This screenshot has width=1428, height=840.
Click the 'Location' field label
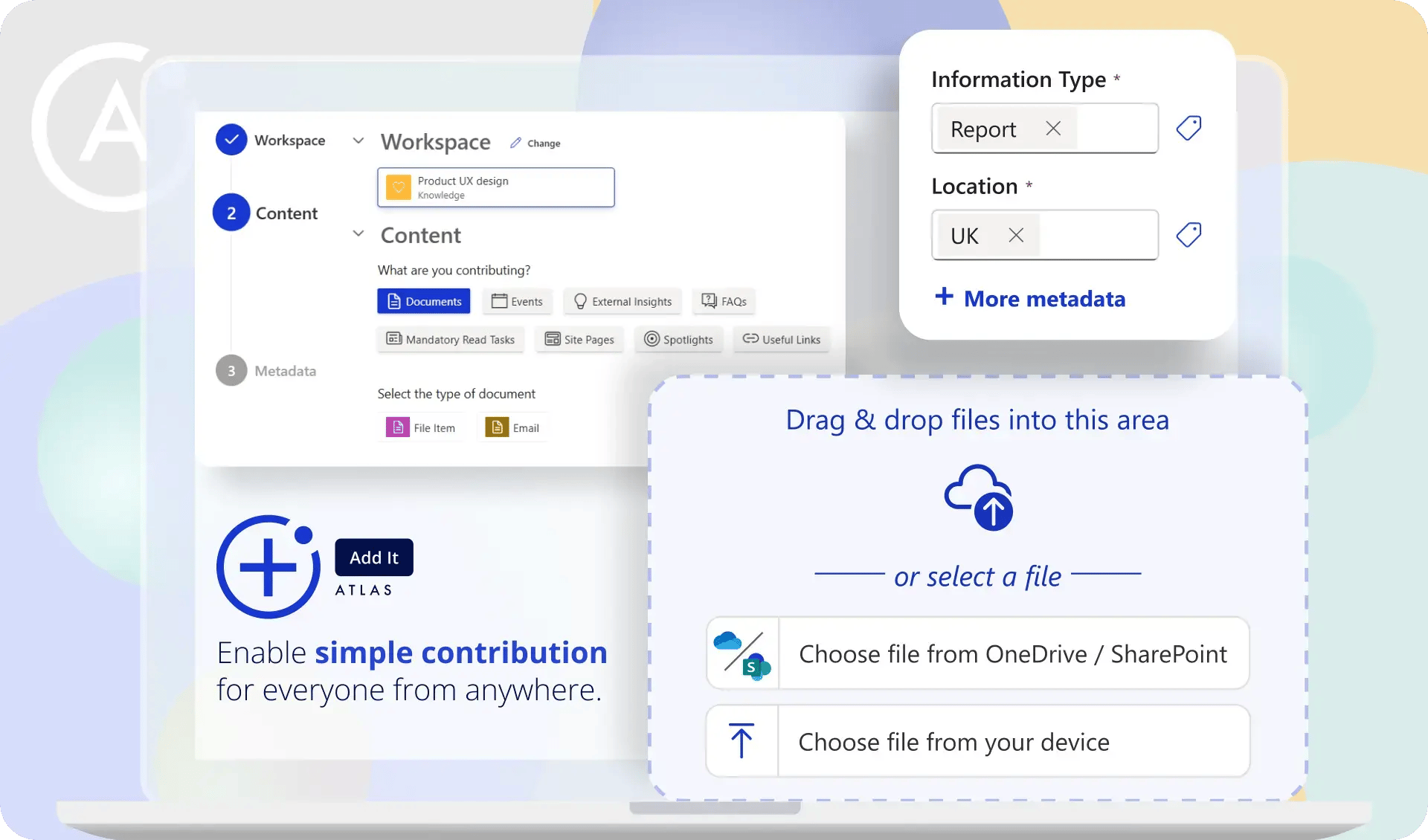coord(974,186)
